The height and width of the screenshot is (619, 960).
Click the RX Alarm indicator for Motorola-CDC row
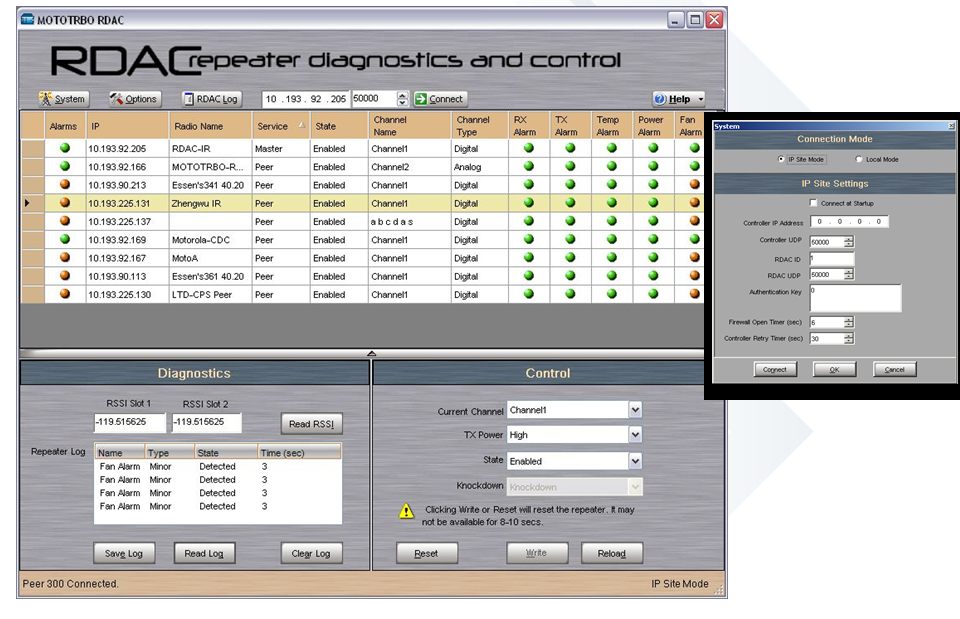529,239
